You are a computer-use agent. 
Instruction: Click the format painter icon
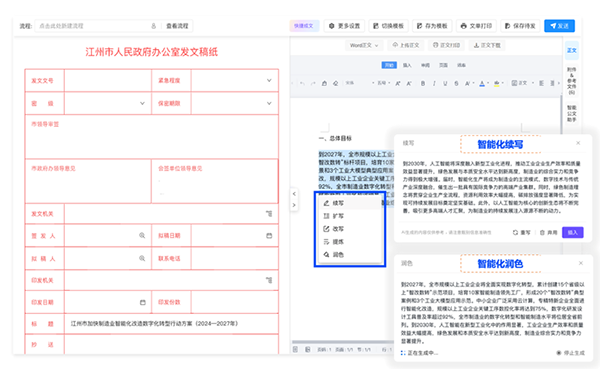click(324, 83)
